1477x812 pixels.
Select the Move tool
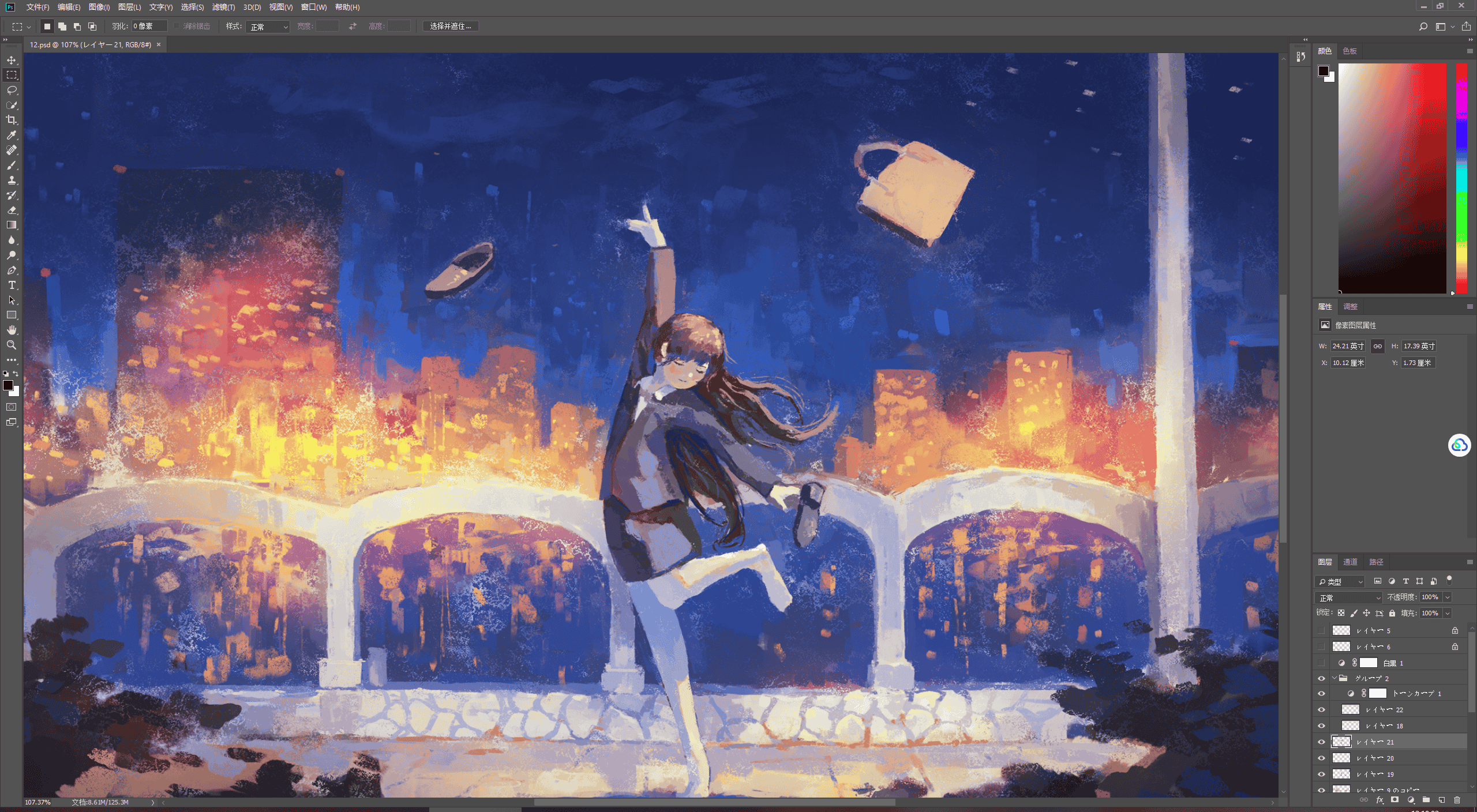(x=12, y=60)
